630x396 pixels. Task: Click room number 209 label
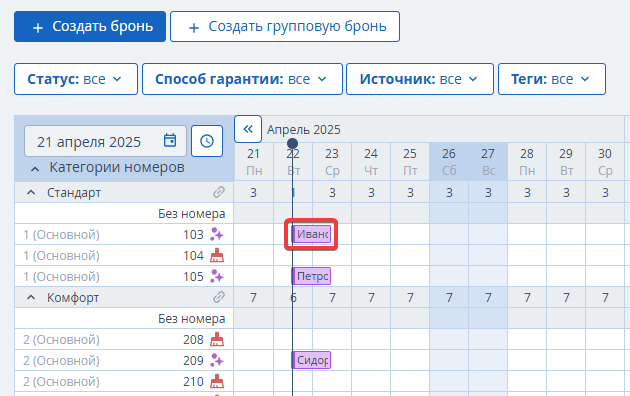click(193, 361)
